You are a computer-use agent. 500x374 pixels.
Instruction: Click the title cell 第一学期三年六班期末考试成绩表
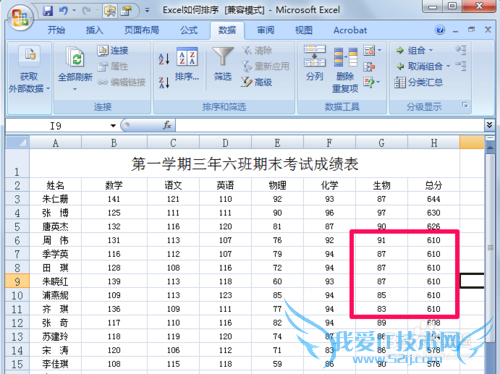(245, 164)
